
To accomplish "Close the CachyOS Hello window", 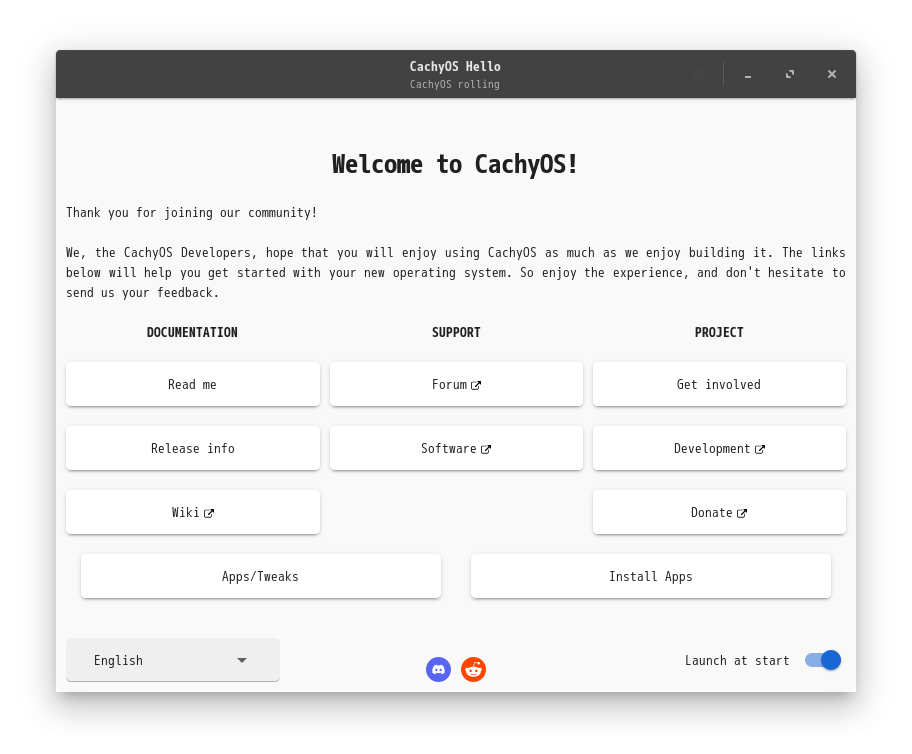I will point(832,74).
